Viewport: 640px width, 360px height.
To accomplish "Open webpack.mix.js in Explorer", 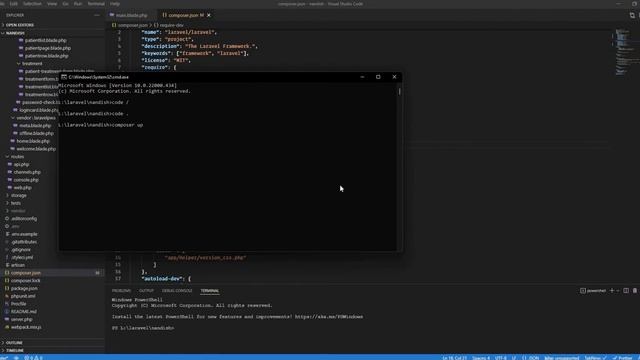I will pos(26,327).
